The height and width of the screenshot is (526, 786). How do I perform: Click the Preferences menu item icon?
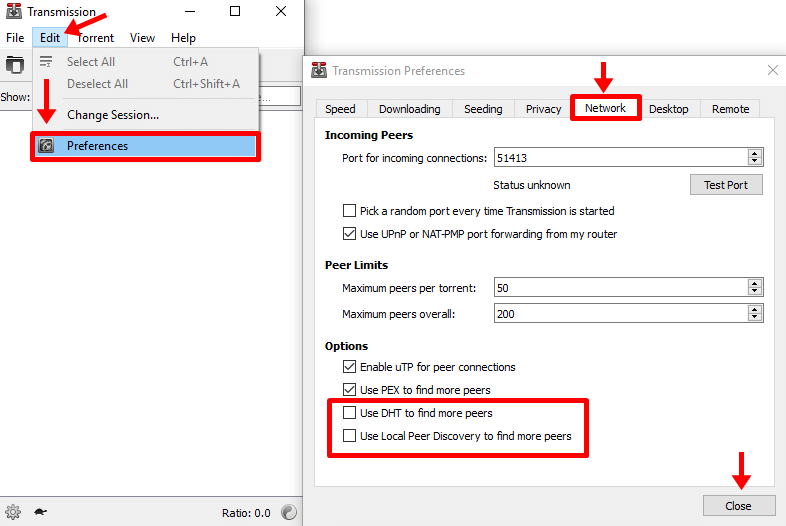[x=46, y=146]
